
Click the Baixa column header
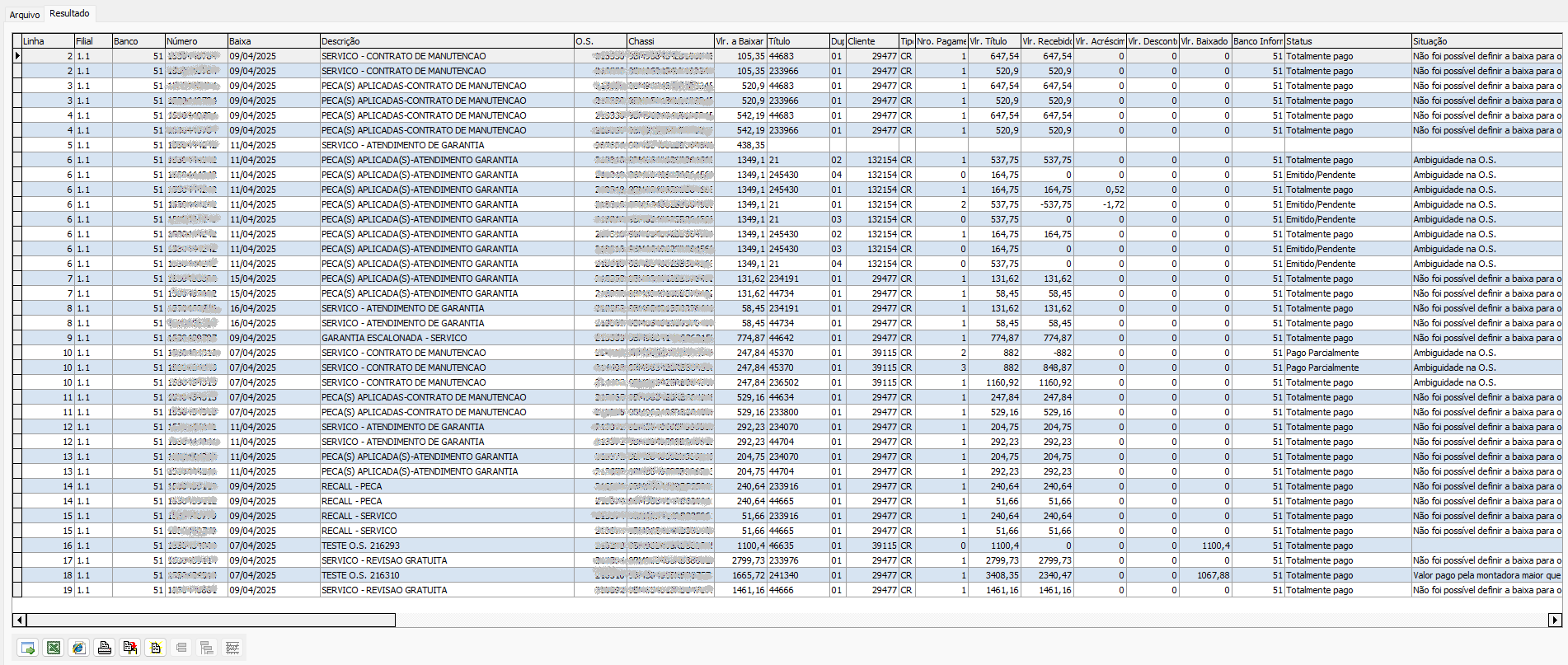coord(274,41)
